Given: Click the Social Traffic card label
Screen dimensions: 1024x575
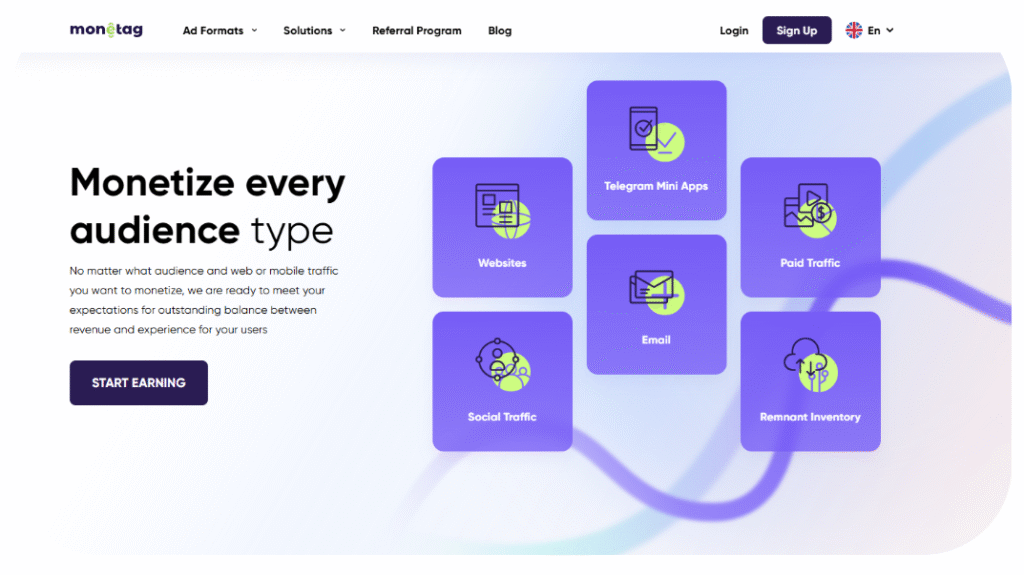Looking at the screenshot, I should tap(502, 417).
